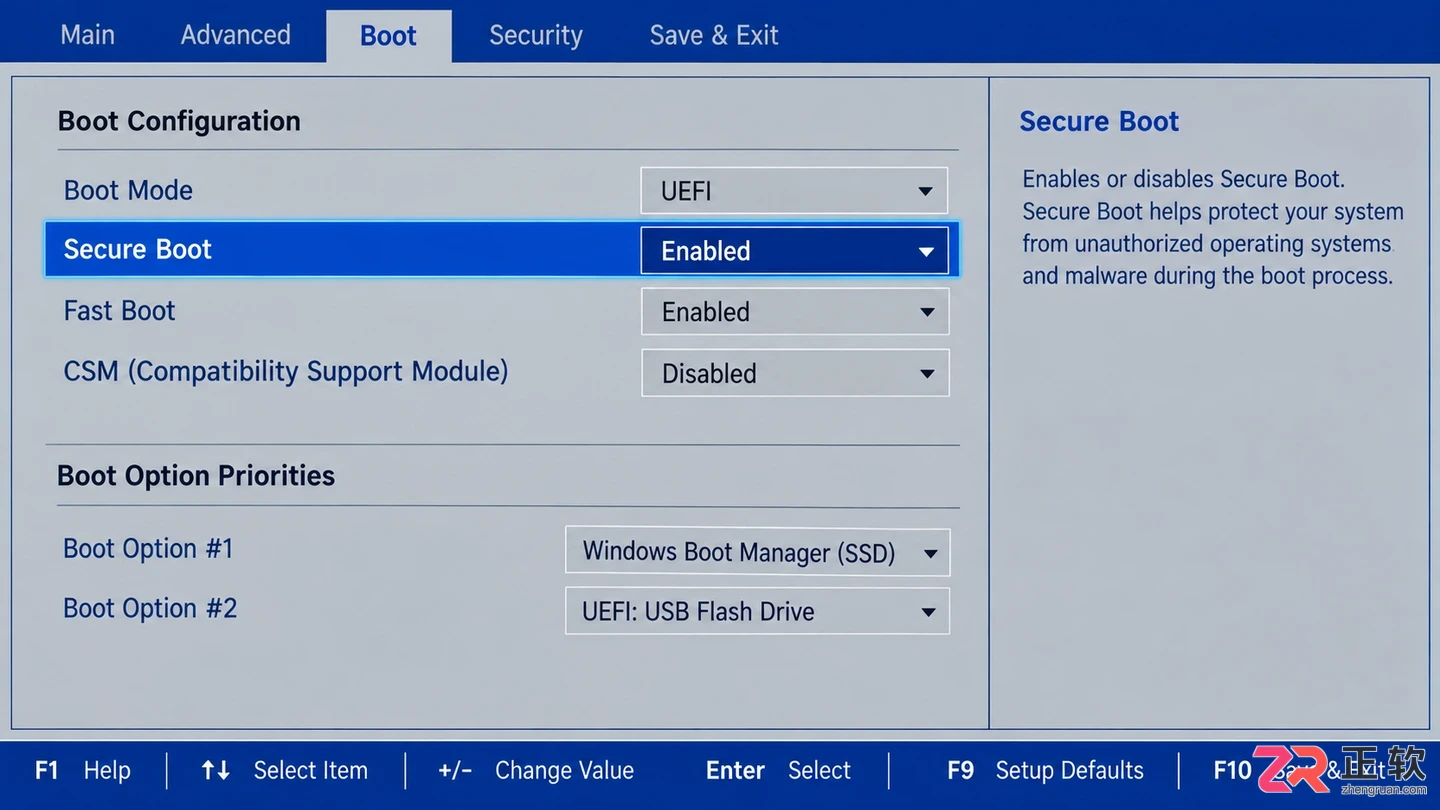Select the highlighted Secure Boot row label
The width and height of the screenshot is (1440, 810).
tap(138, 250)
